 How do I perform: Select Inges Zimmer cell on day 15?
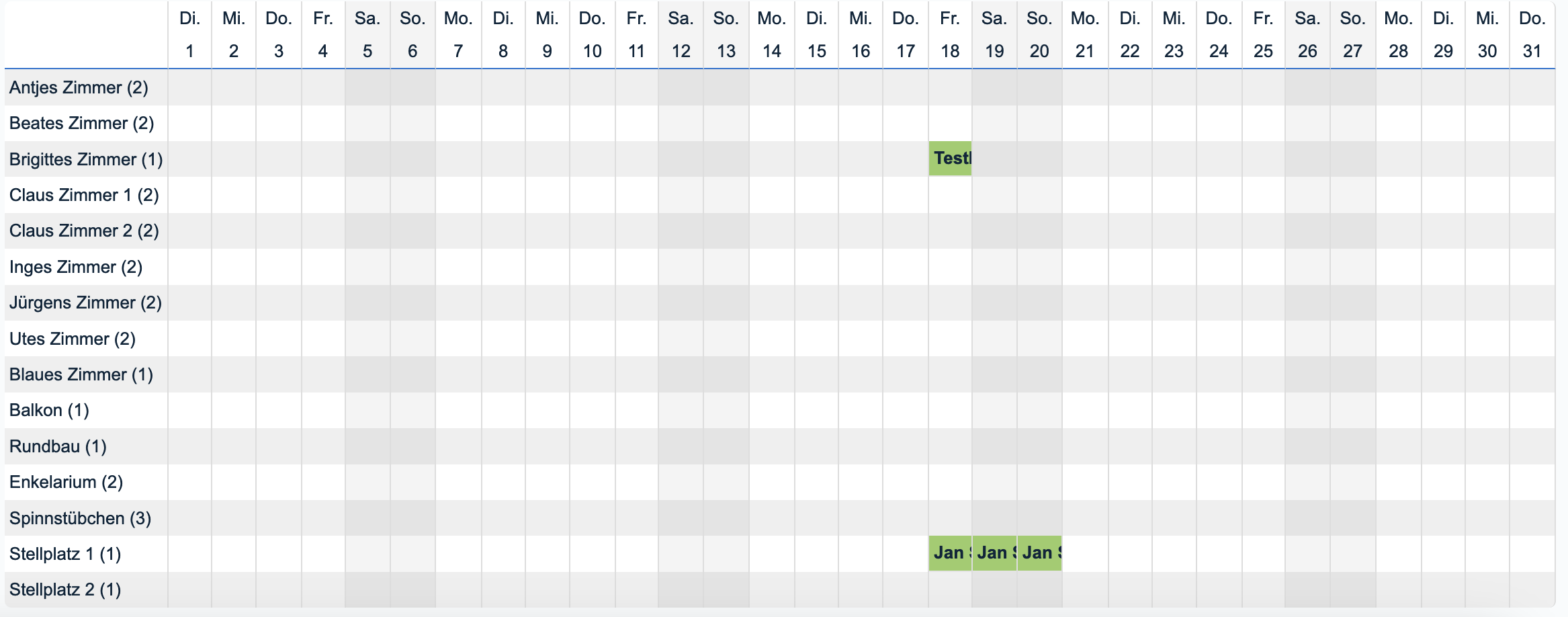click(816, 267)
